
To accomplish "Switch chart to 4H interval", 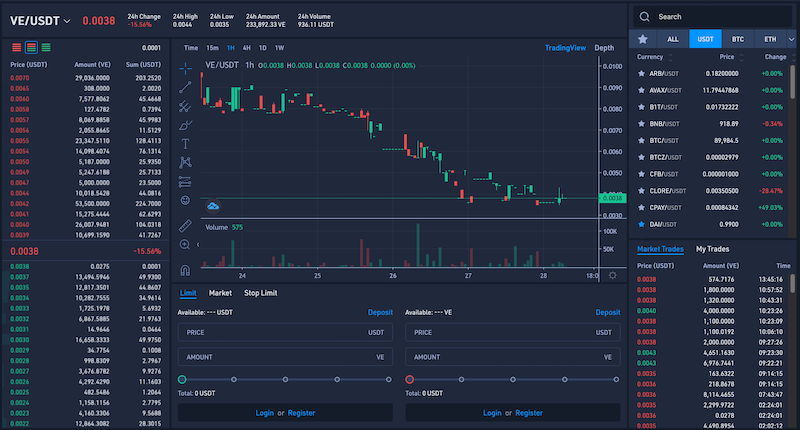I will [246, 48].
